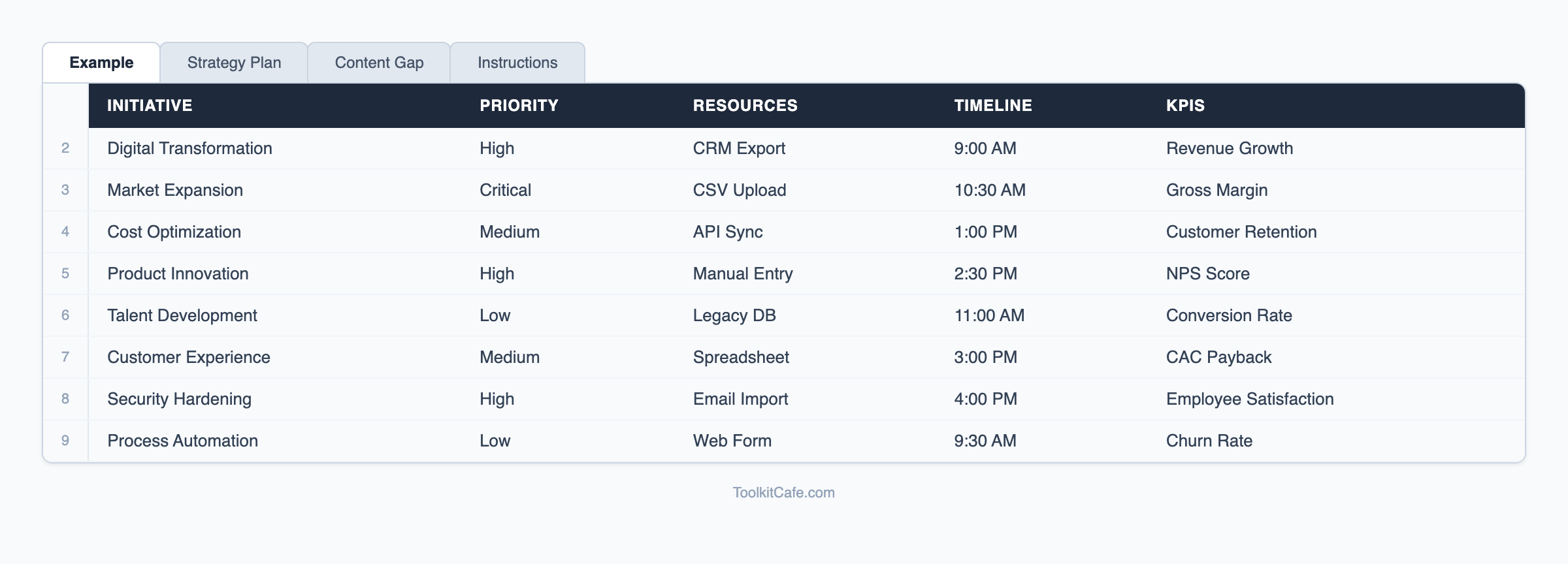Select the 2:30 PM timeline cell
1568x564 pixels.
point(985,274)
